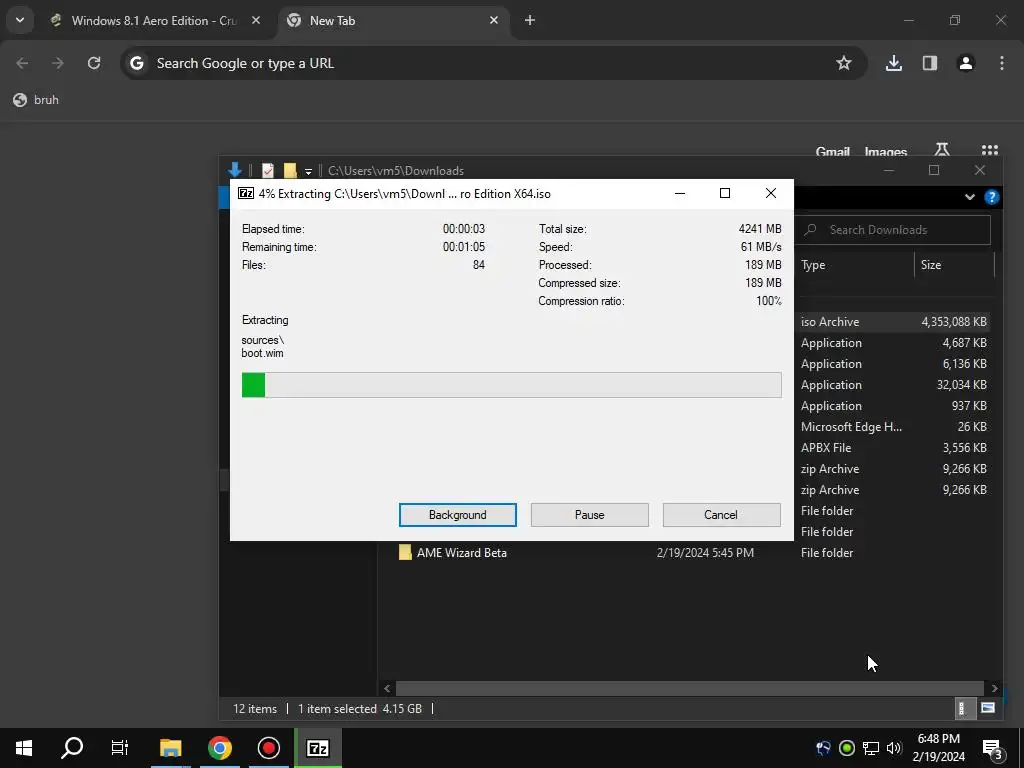Click Explorer new folder quick-access icon
Image resolution: width=1024 pixels, height=768 pixels.
tap(290, 170)
